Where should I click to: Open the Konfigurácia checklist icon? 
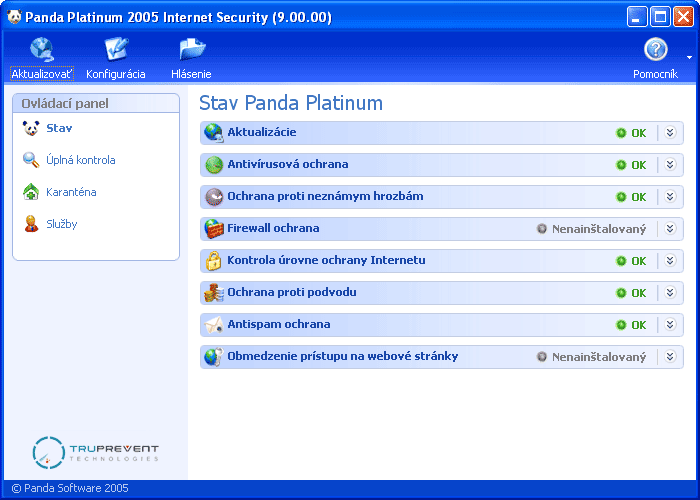click(x=116, y=50)
